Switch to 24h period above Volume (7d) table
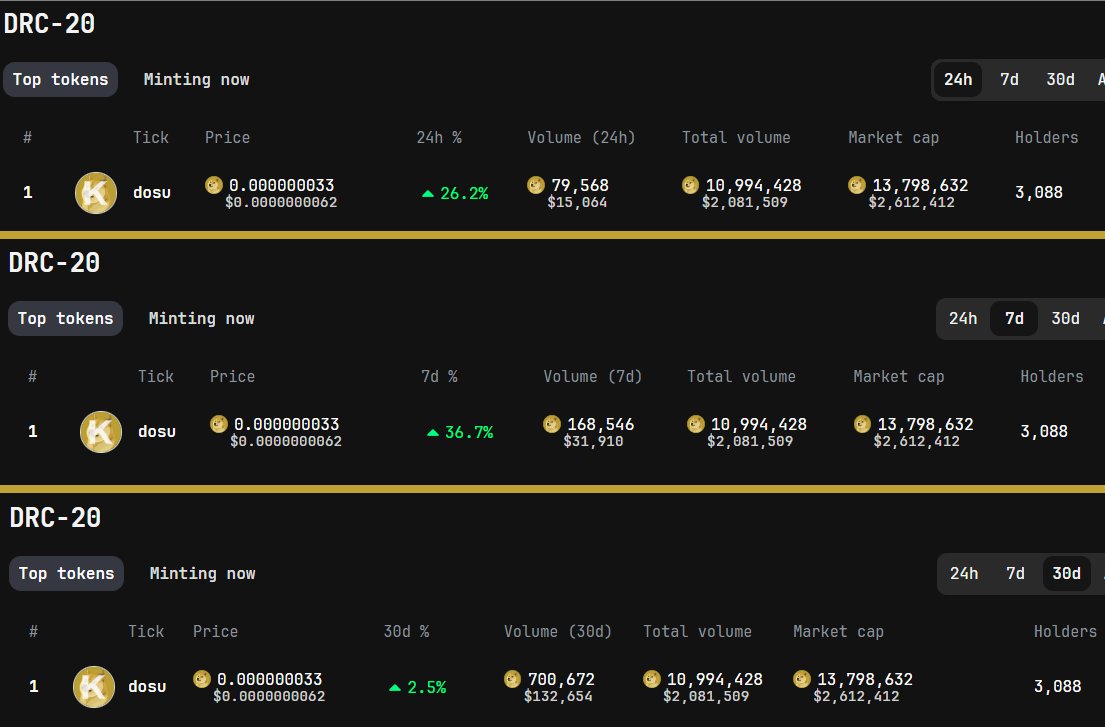 963,318
